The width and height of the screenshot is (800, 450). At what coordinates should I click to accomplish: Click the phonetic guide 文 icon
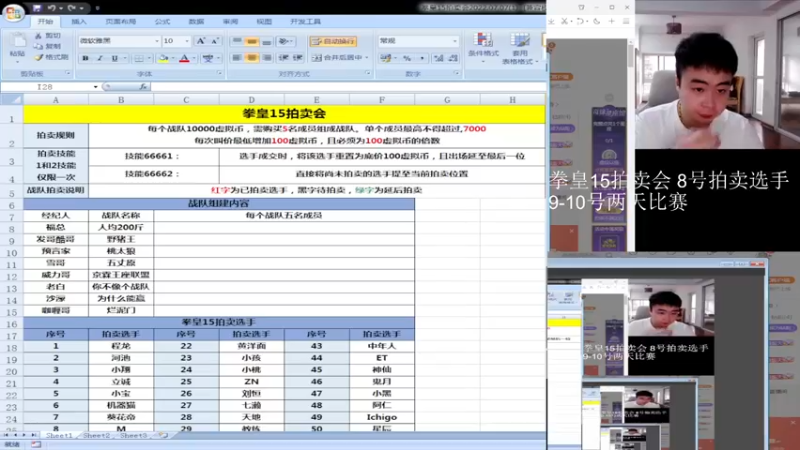click(208, 59)
